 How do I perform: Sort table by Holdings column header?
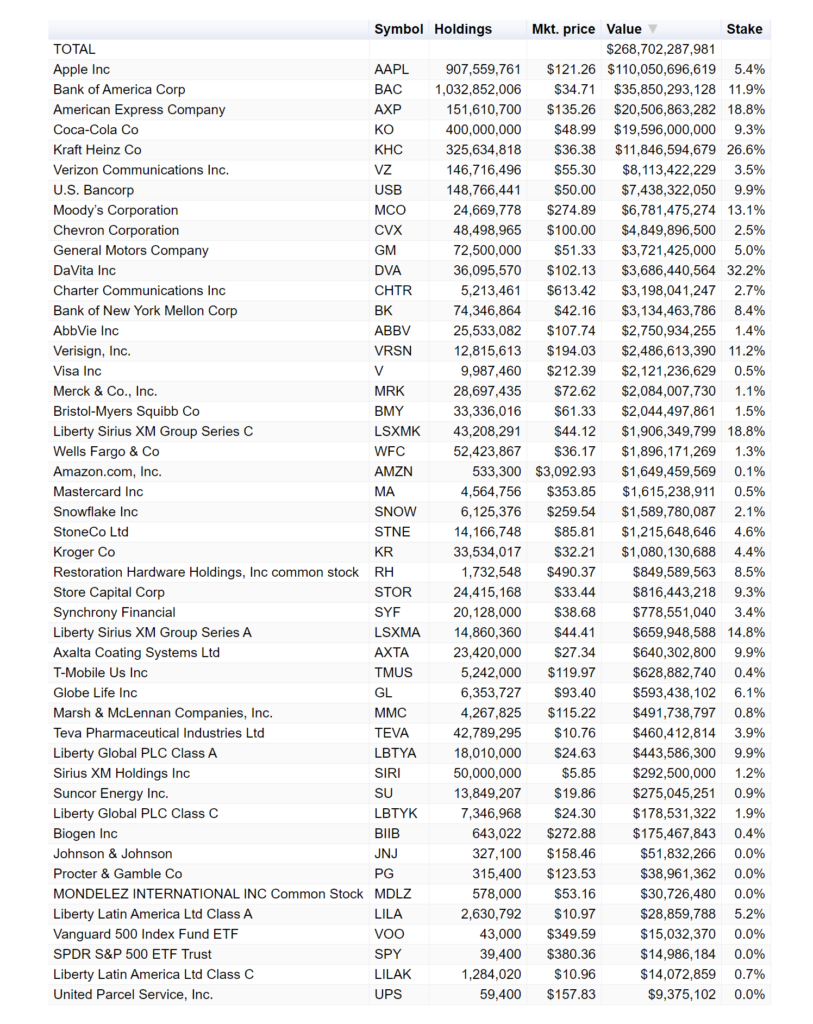pyautogui.click(x=463, y=29)
